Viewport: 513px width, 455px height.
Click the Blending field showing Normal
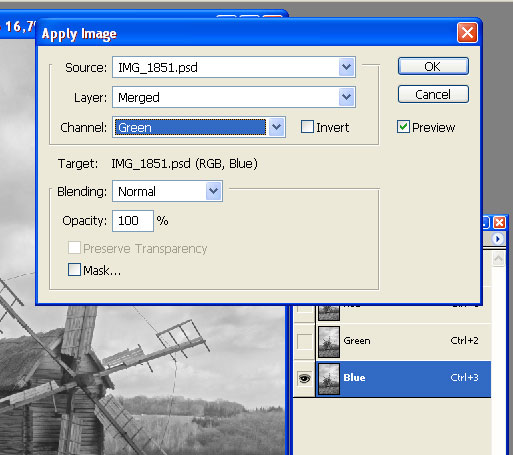(167, 191)
